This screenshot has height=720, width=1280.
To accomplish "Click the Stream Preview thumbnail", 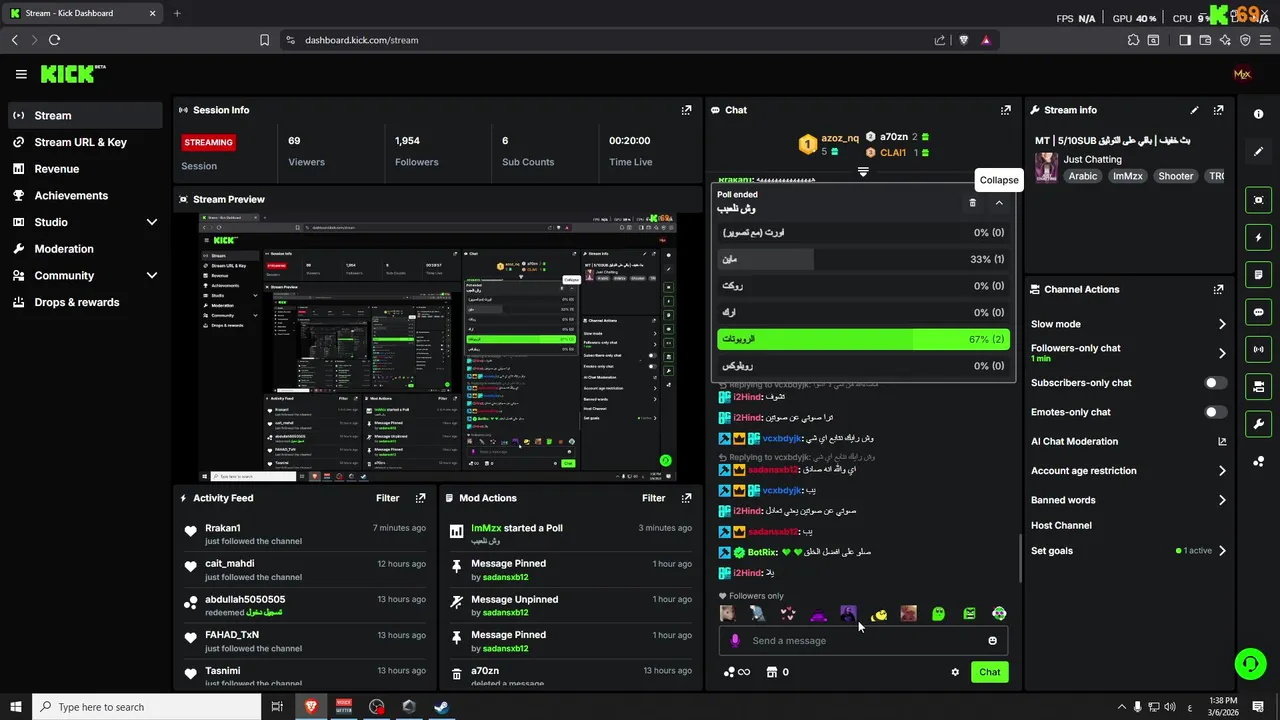I will pyautogui.click(x=437, y=348).
